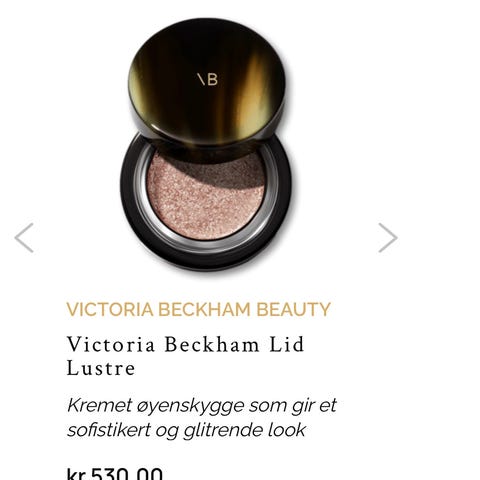Image resolution: width=480 pixels, height=480 pixels.
Task: Click the kr 530.00 price text
Action: click(x=115, y=473)
